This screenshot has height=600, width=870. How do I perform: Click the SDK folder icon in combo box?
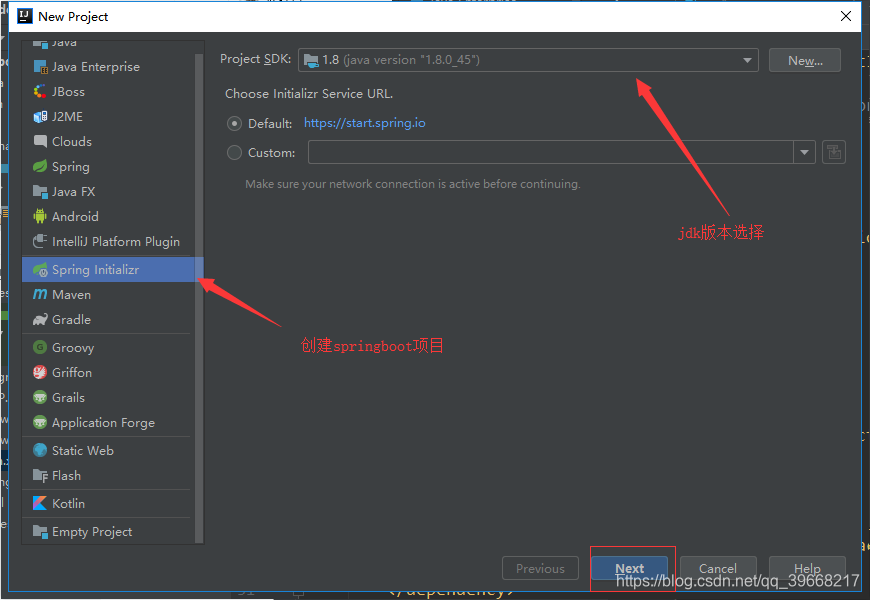click(x=311, y=60)
